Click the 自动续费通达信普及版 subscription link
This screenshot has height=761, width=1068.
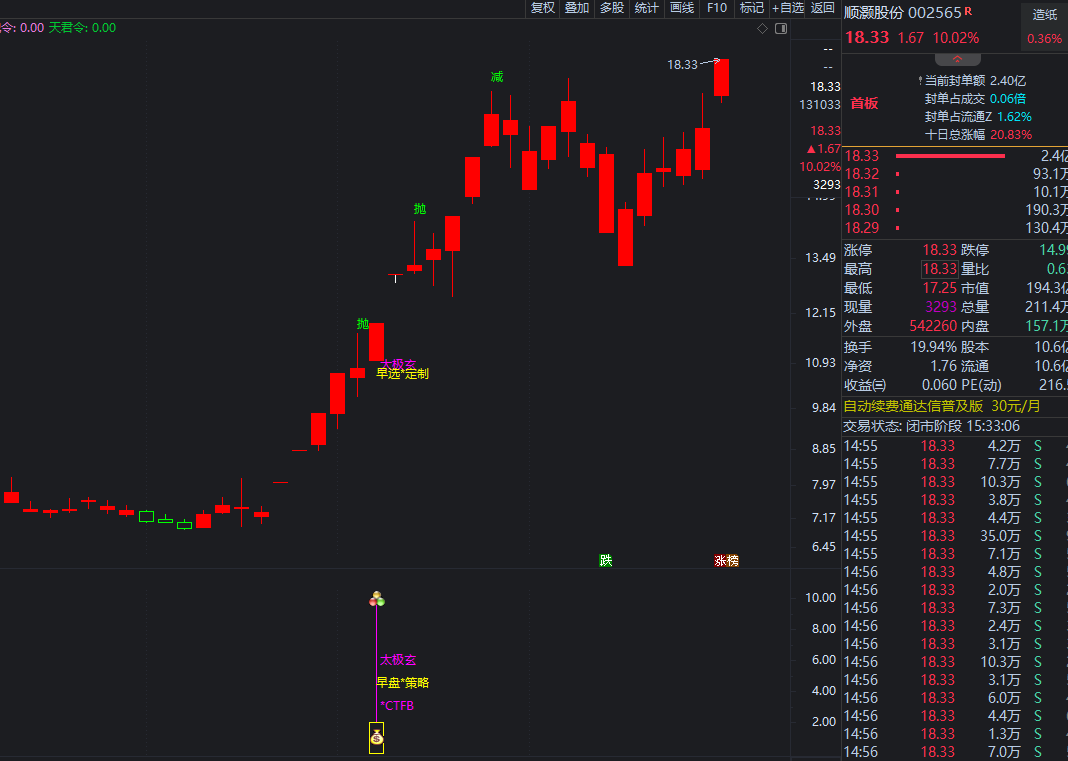point(915,406)
